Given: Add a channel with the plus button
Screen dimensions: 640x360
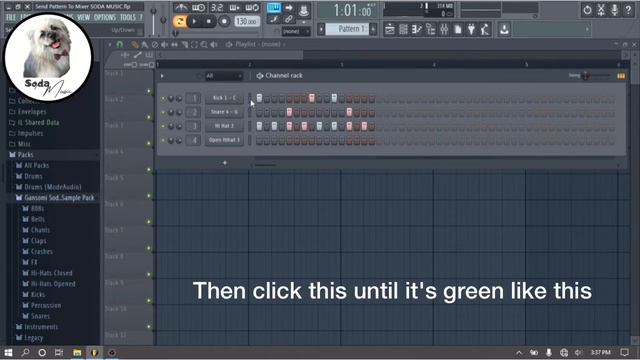Looking at the screenshot, I should [224, 163].
